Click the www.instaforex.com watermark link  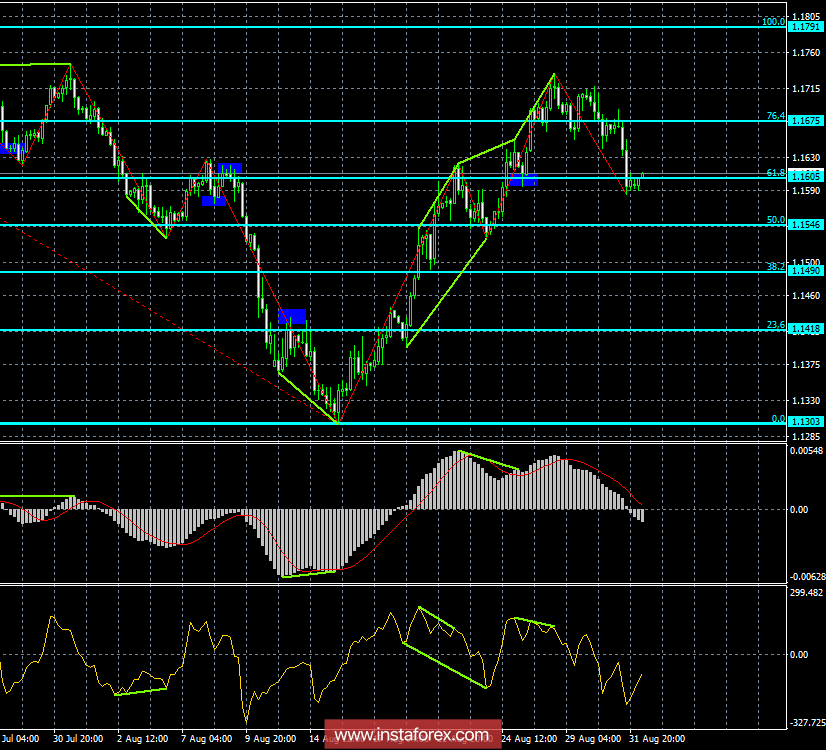tap(413, 737)
